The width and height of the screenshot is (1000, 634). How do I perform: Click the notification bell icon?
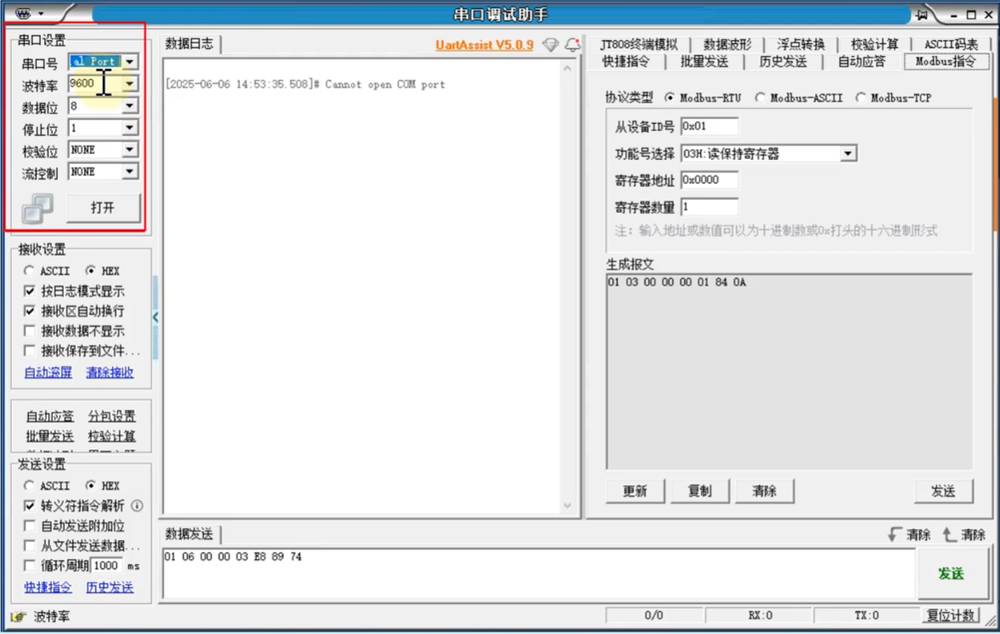[x=572, y=45]
